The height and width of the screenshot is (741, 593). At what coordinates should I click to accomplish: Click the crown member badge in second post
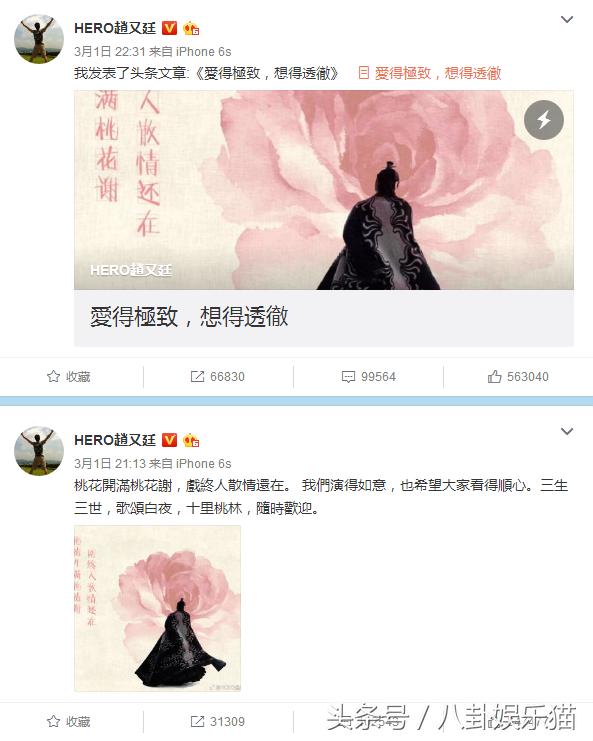coord(191,440)
